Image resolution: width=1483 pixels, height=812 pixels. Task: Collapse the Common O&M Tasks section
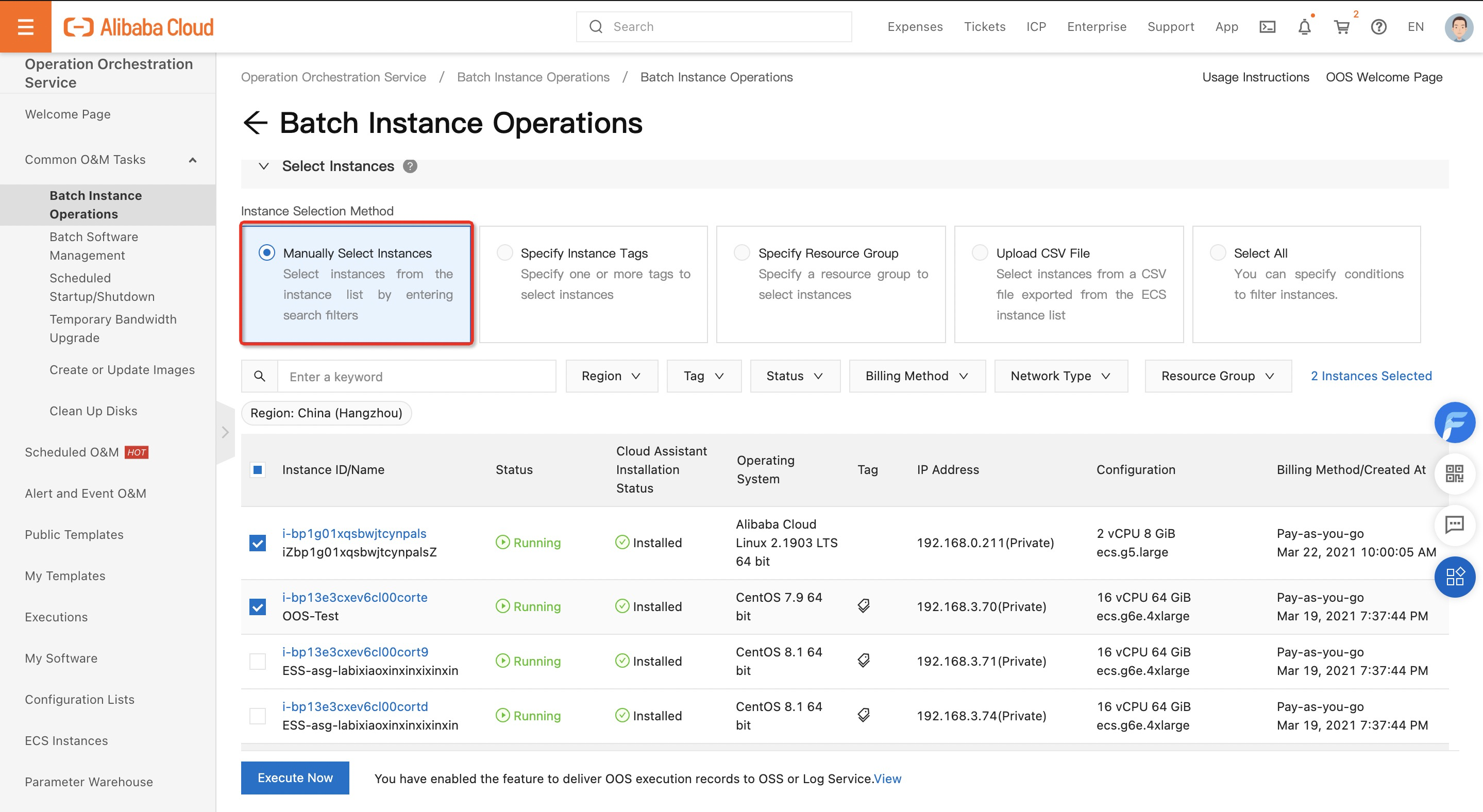coord(193,160)
